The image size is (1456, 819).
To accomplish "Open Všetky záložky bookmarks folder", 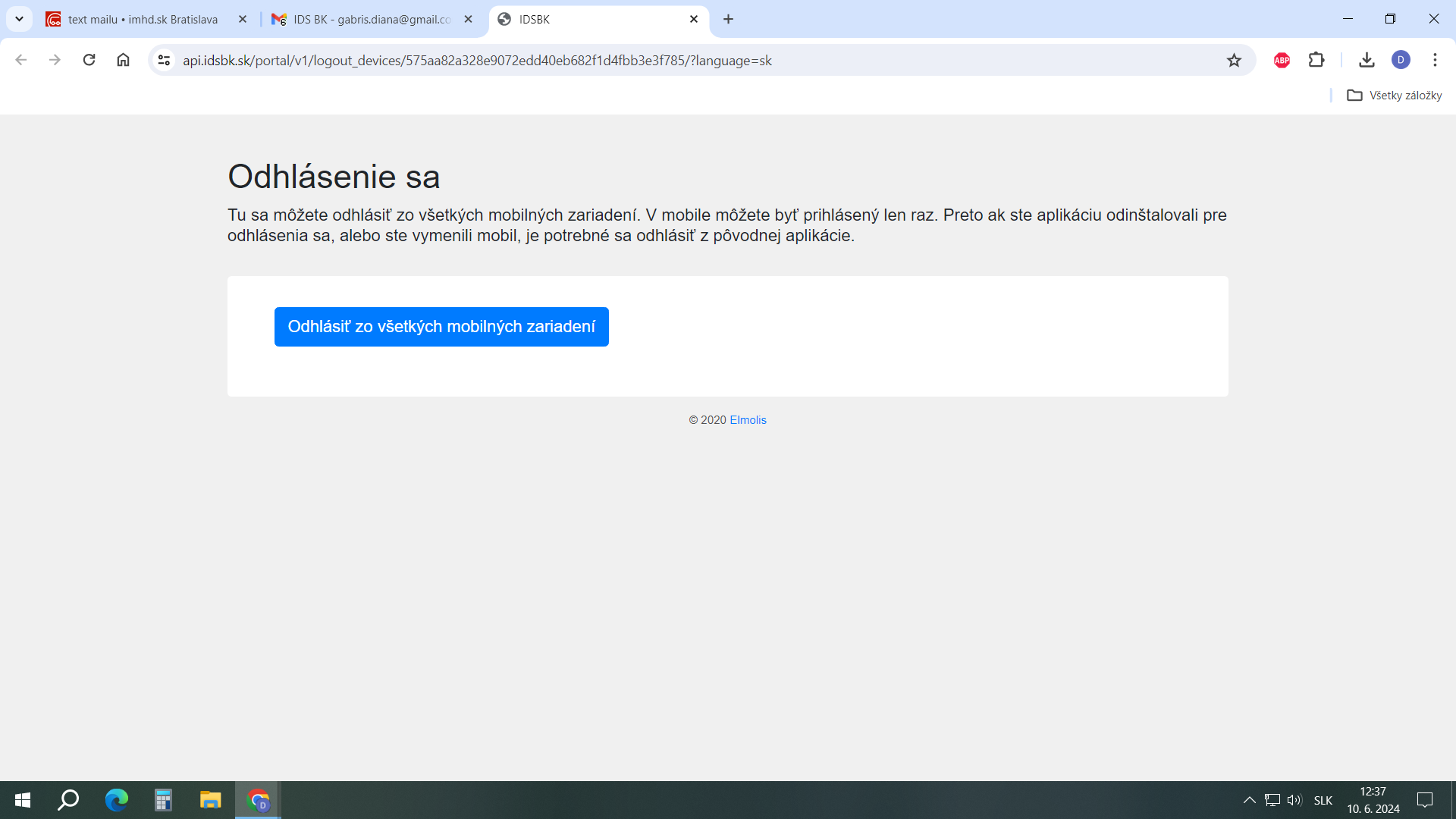I will point(1394,96).
